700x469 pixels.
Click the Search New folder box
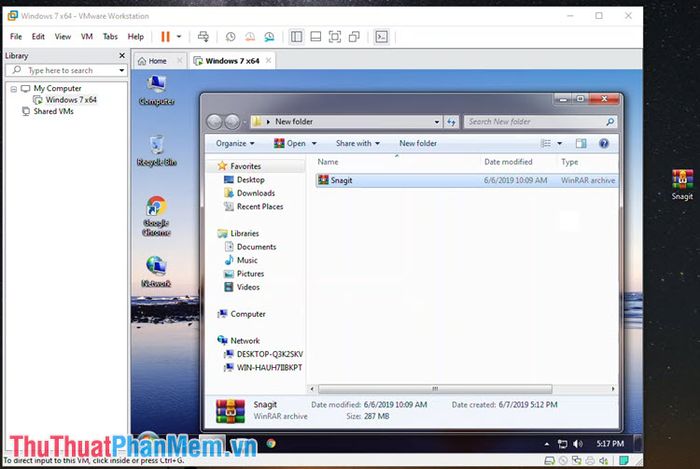click(x=541, y=122)
